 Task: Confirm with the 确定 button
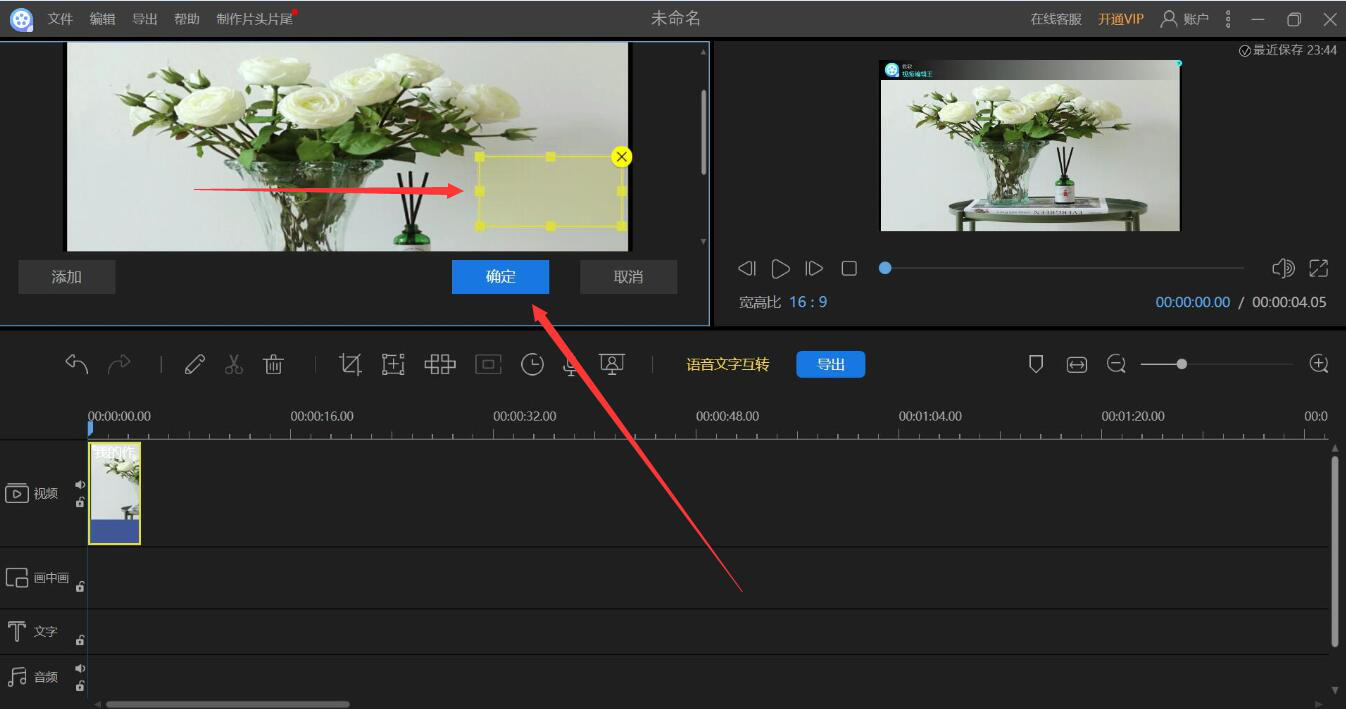pos(500,277)
